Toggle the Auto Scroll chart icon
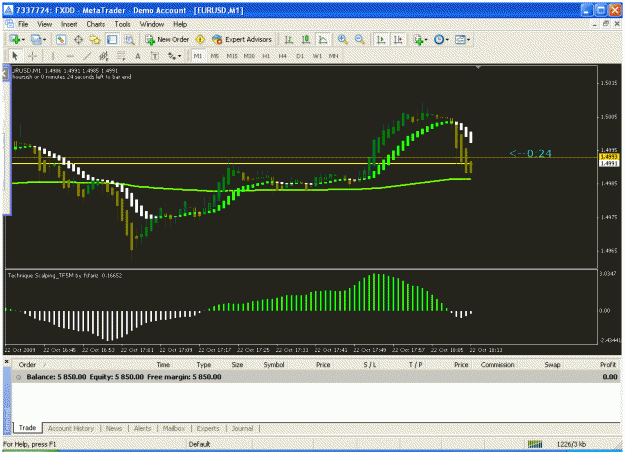 pos(381,39)
